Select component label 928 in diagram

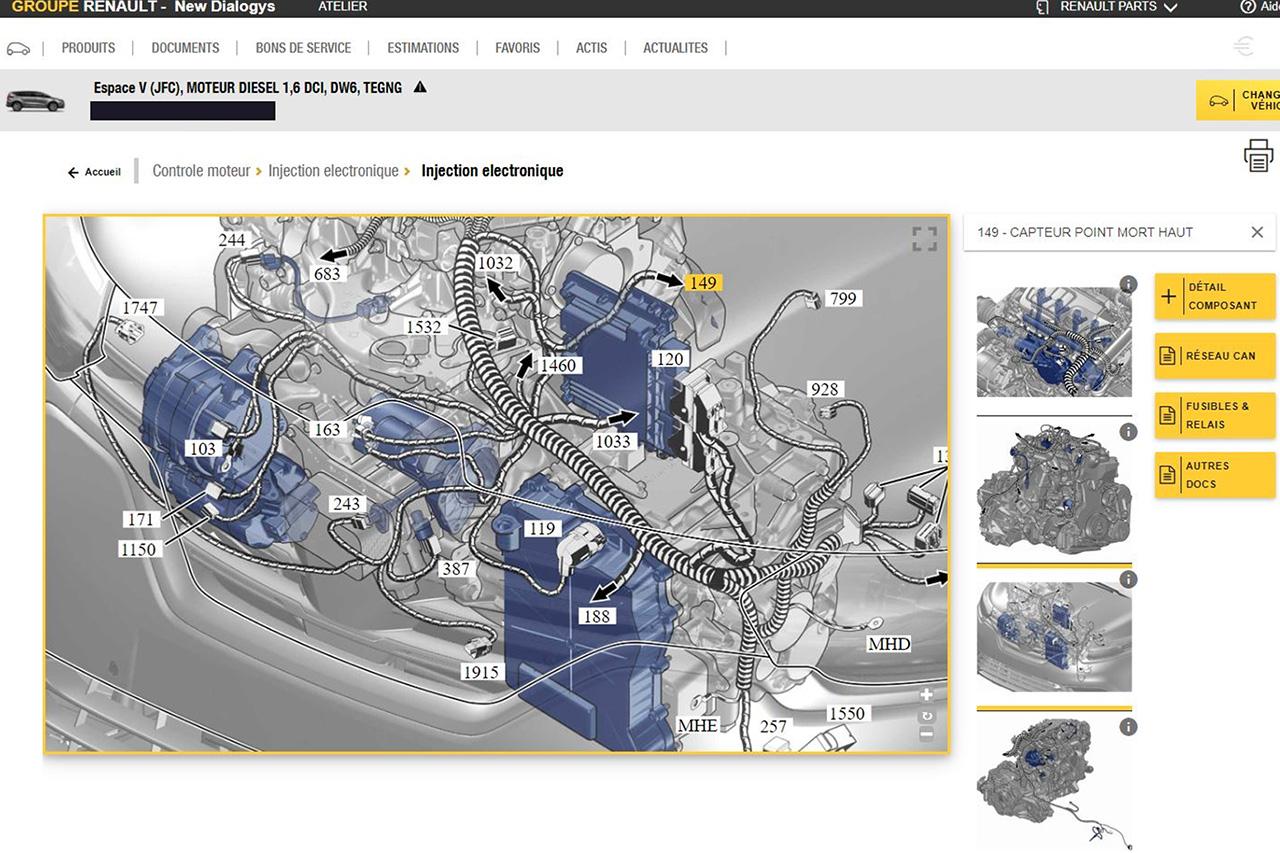(825, 389)
